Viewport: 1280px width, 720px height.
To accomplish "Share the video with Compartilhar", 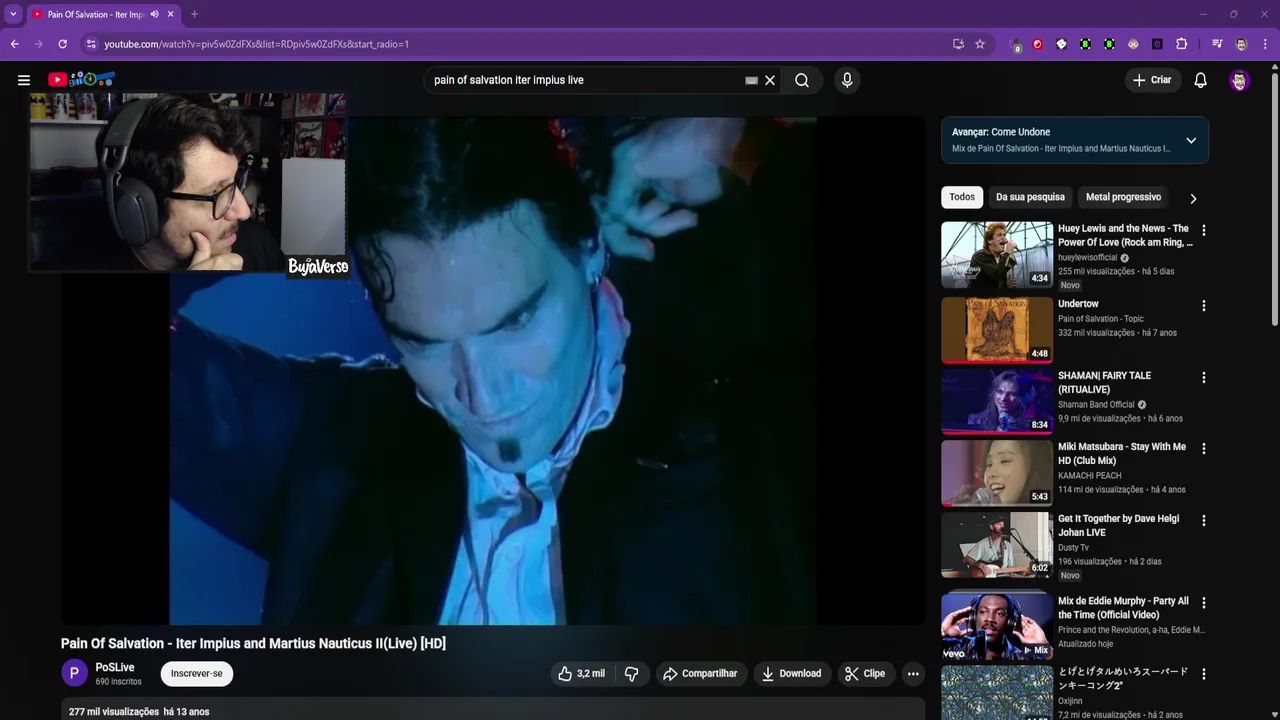I will coord(700,674).
